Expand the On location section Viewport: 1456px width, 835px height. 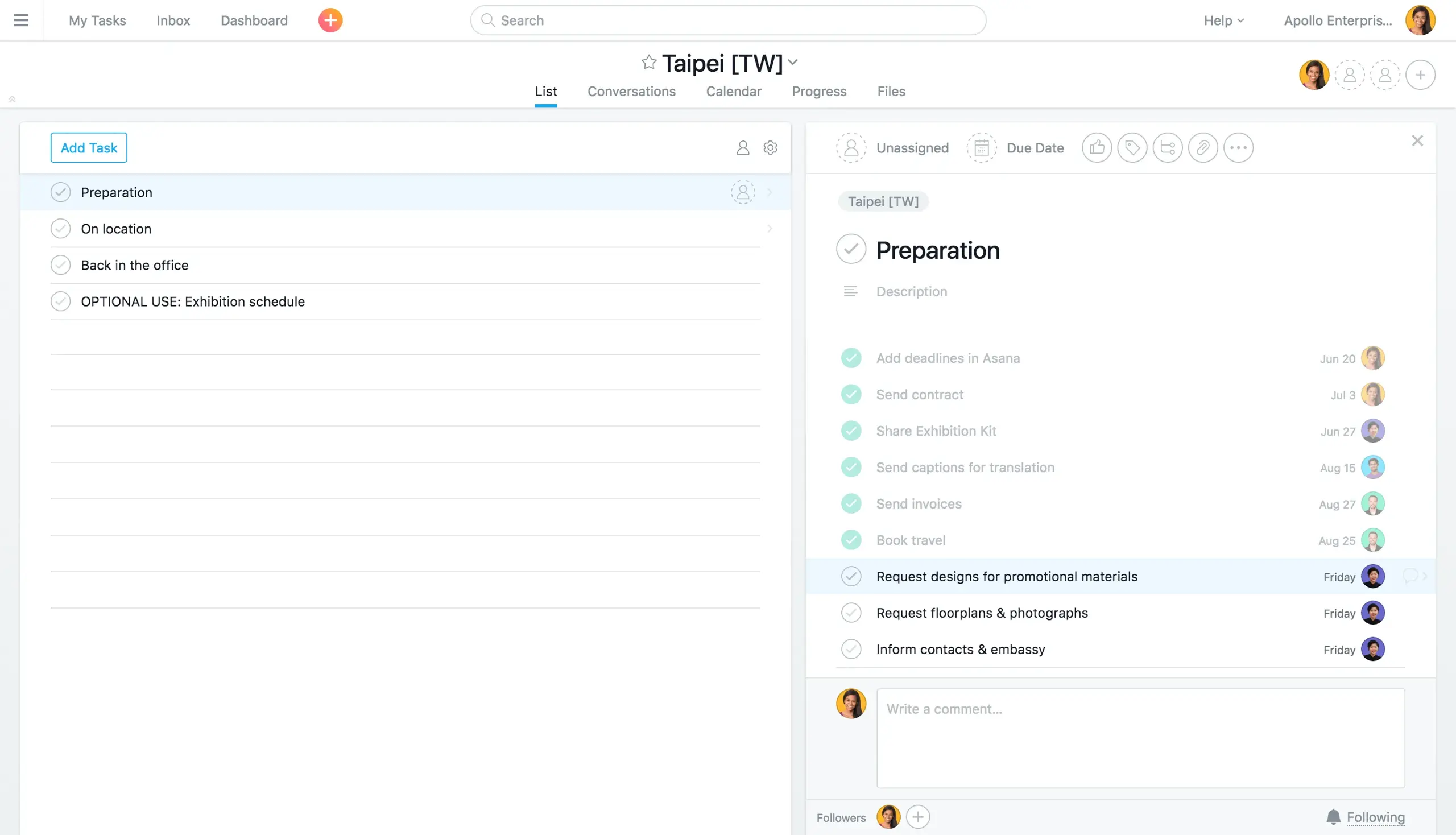(769, 228)
